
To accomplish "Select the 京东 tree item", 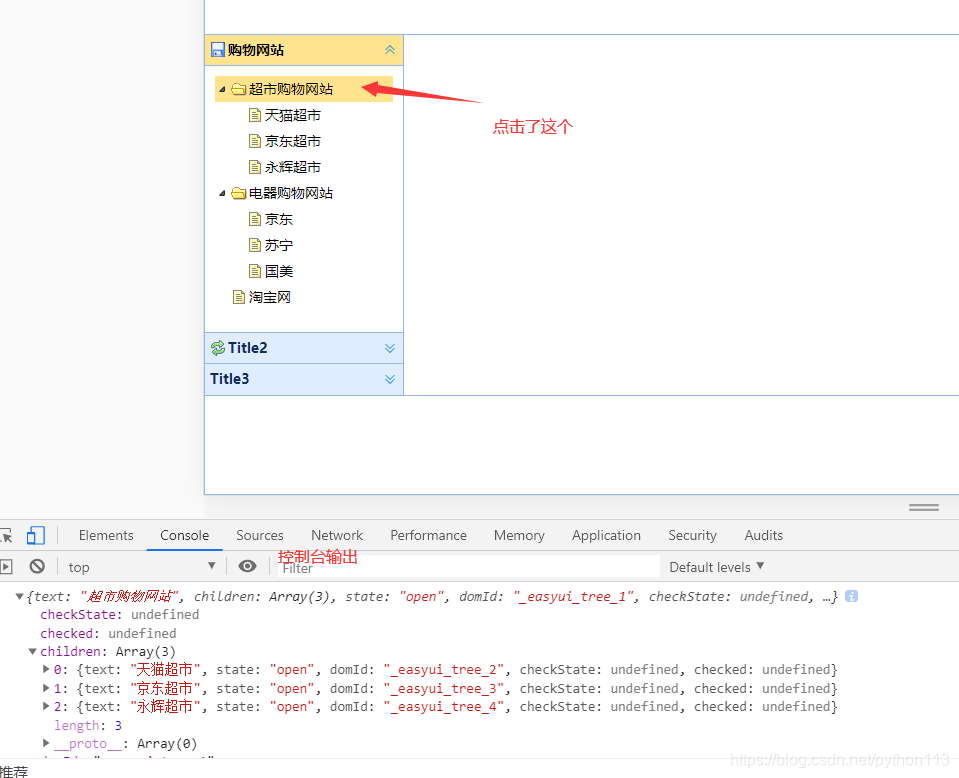I will click(x=279, y=219).
